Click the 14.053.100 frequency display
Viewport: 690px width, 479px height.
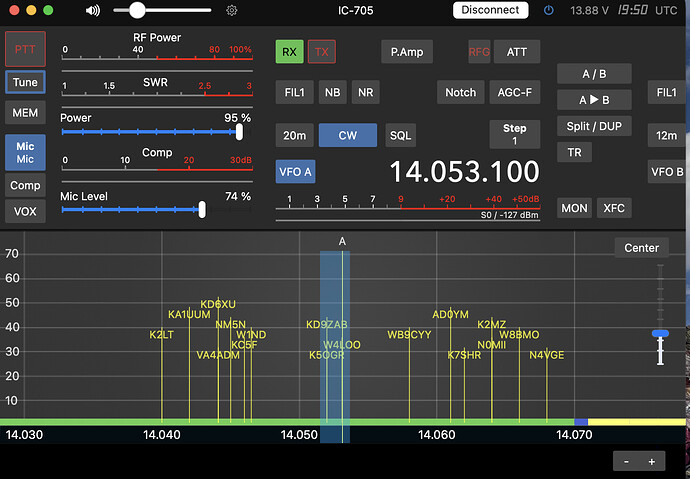point(464,171)
